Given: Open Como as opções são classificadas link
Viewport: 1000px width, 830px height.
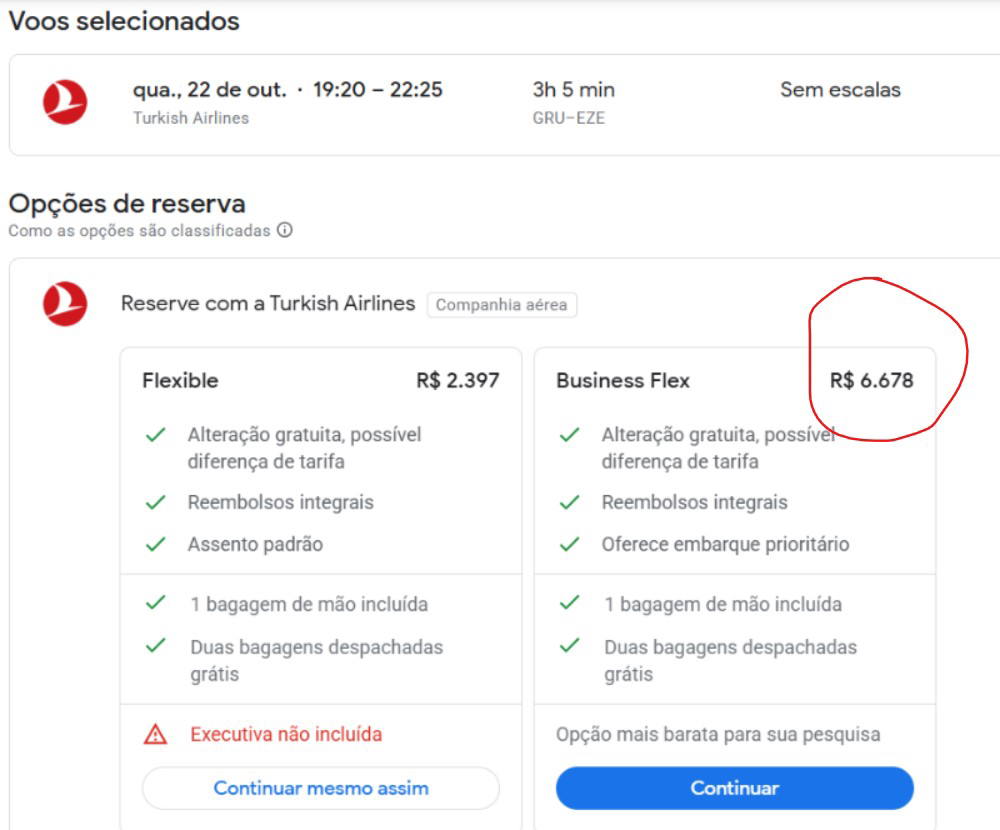Looking at the screenshot, I should click(x=139, y=231).
